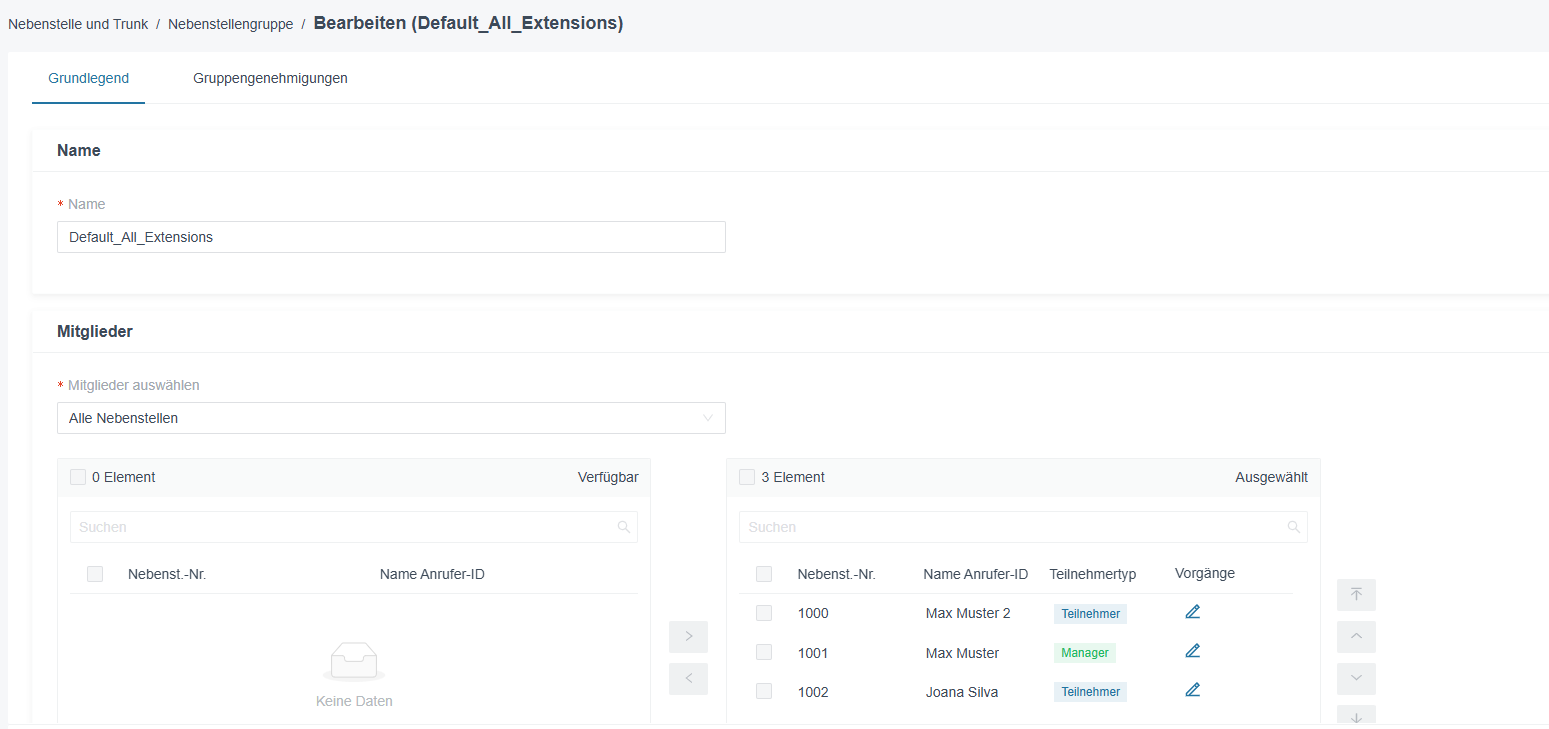This screenshot has height=729, width=1549.
Task: Select all in 3 Element selected list
Action: (747, 477)
